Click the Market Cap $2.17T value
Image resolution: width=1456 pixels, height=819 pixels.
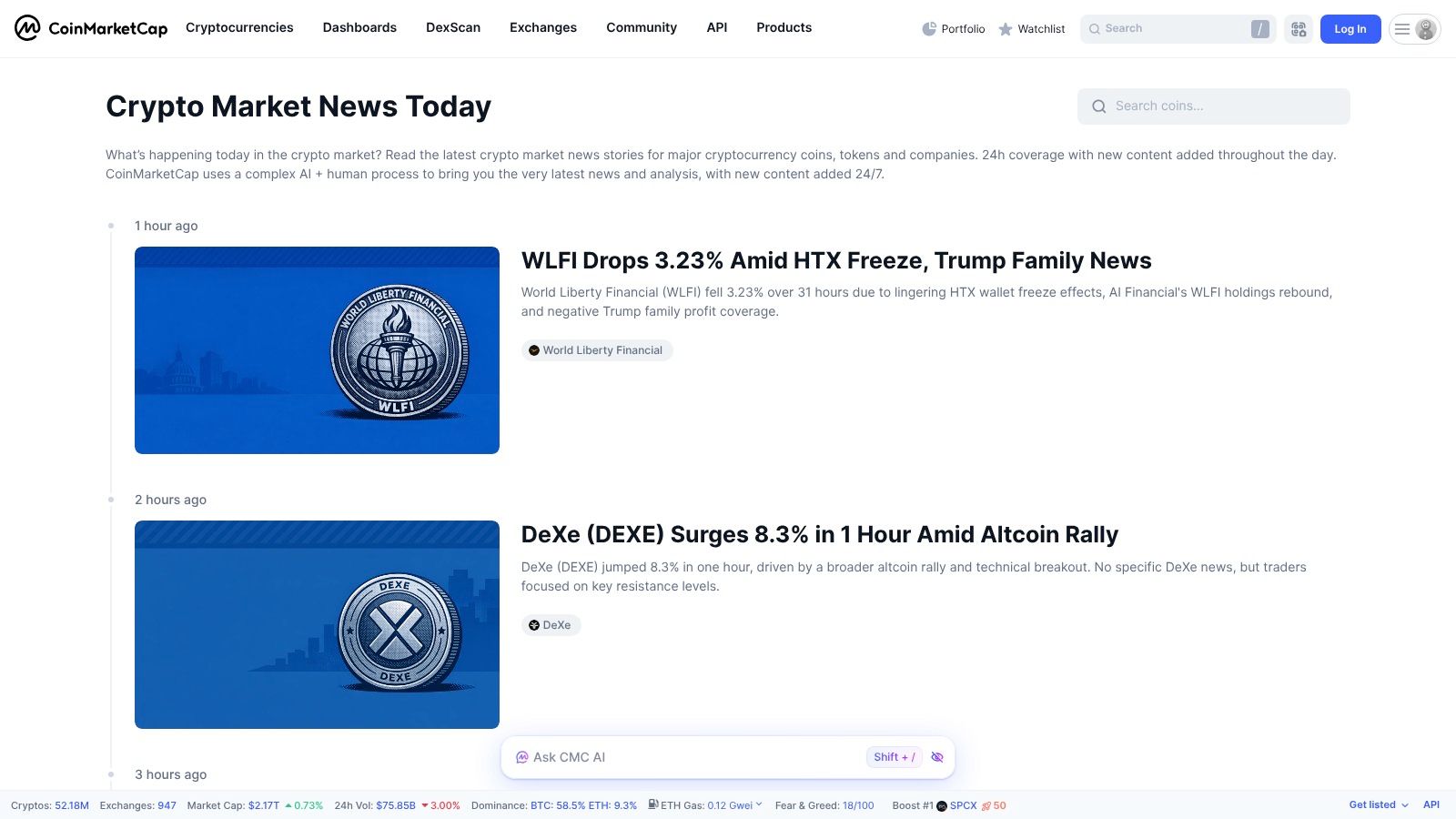[x=264, y=805]
